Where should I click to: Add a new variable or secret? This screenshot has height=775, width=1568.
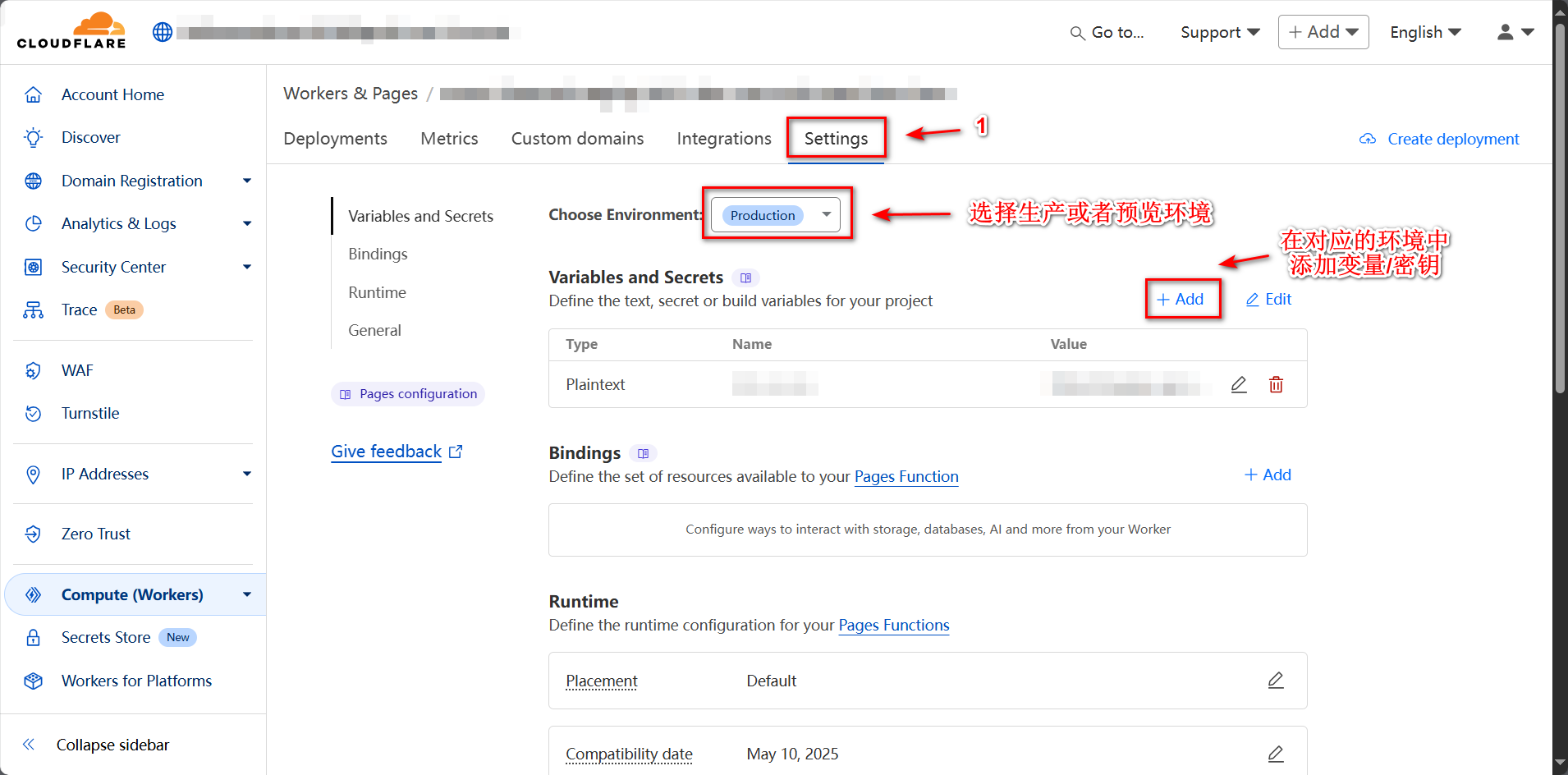[x=1181, y=300]
